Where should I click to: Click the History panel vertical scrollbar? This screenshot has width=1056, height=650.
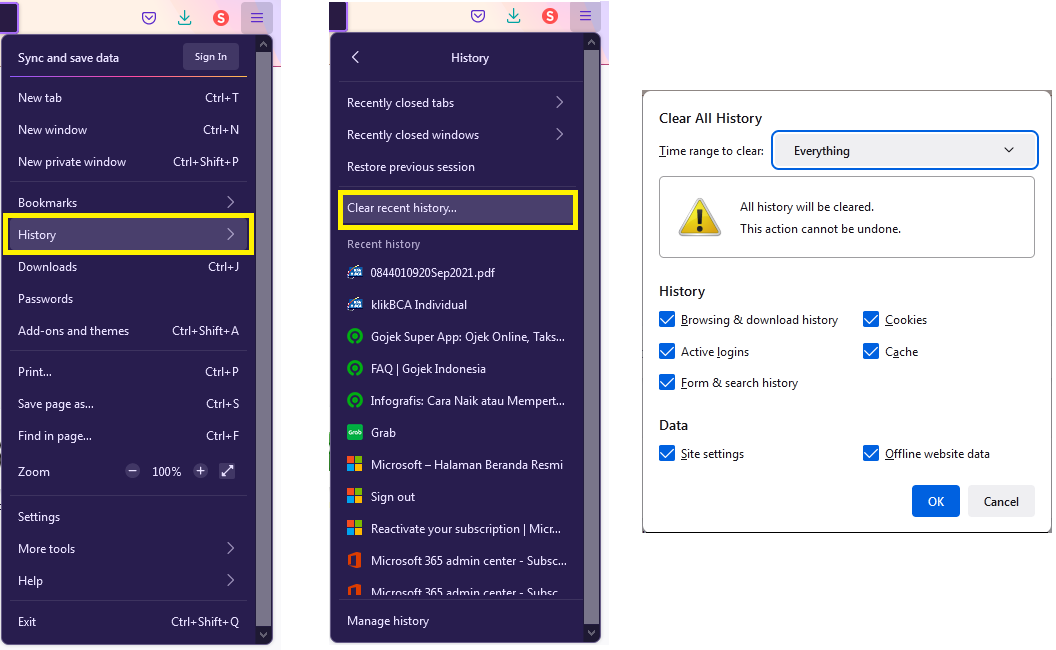(591, 337)
